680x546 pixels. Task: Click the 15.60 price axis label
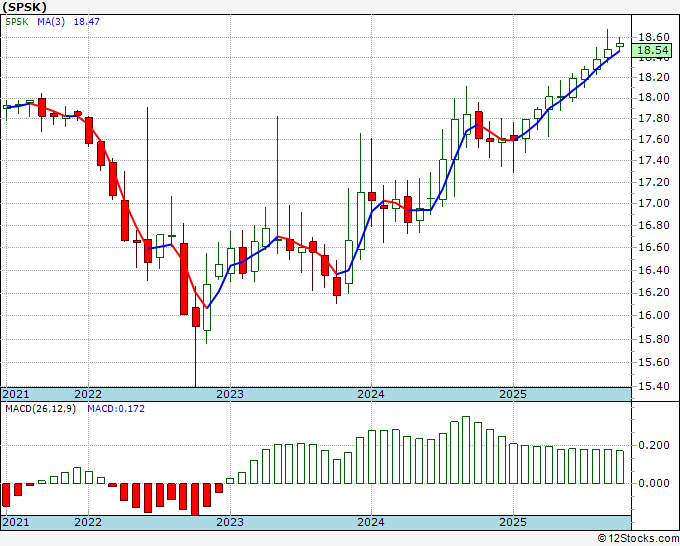(654, 362)
